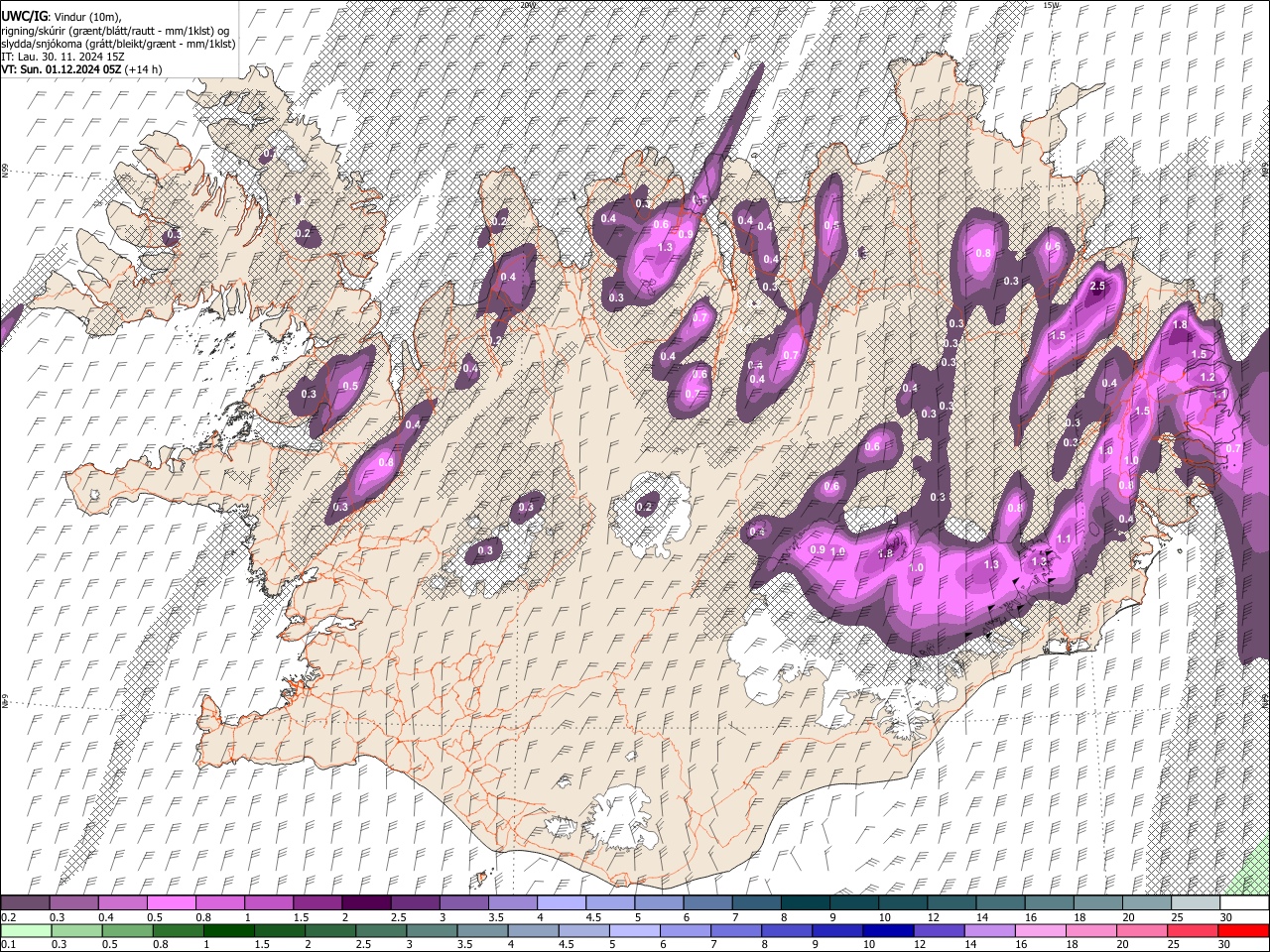Pick the bright pink '0.5' swatch in upper legend
Screen dimensions: 1270x952
[171, 903]
